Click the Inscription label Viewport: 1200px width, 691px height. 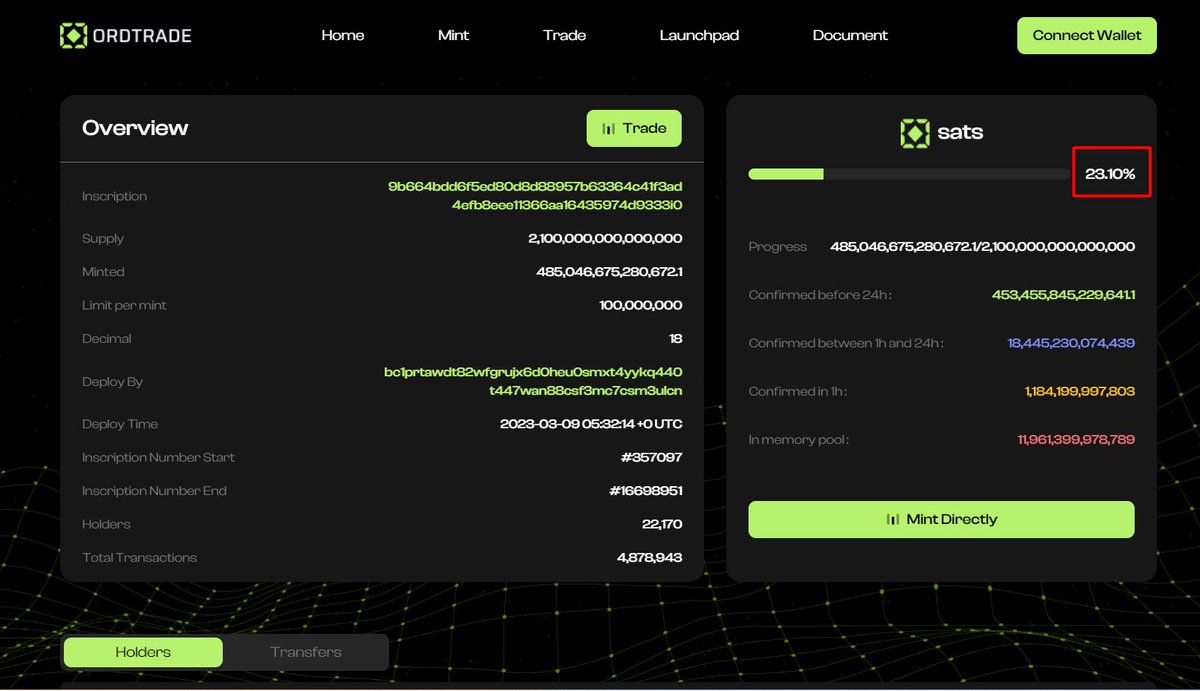(x=114, y=196)
